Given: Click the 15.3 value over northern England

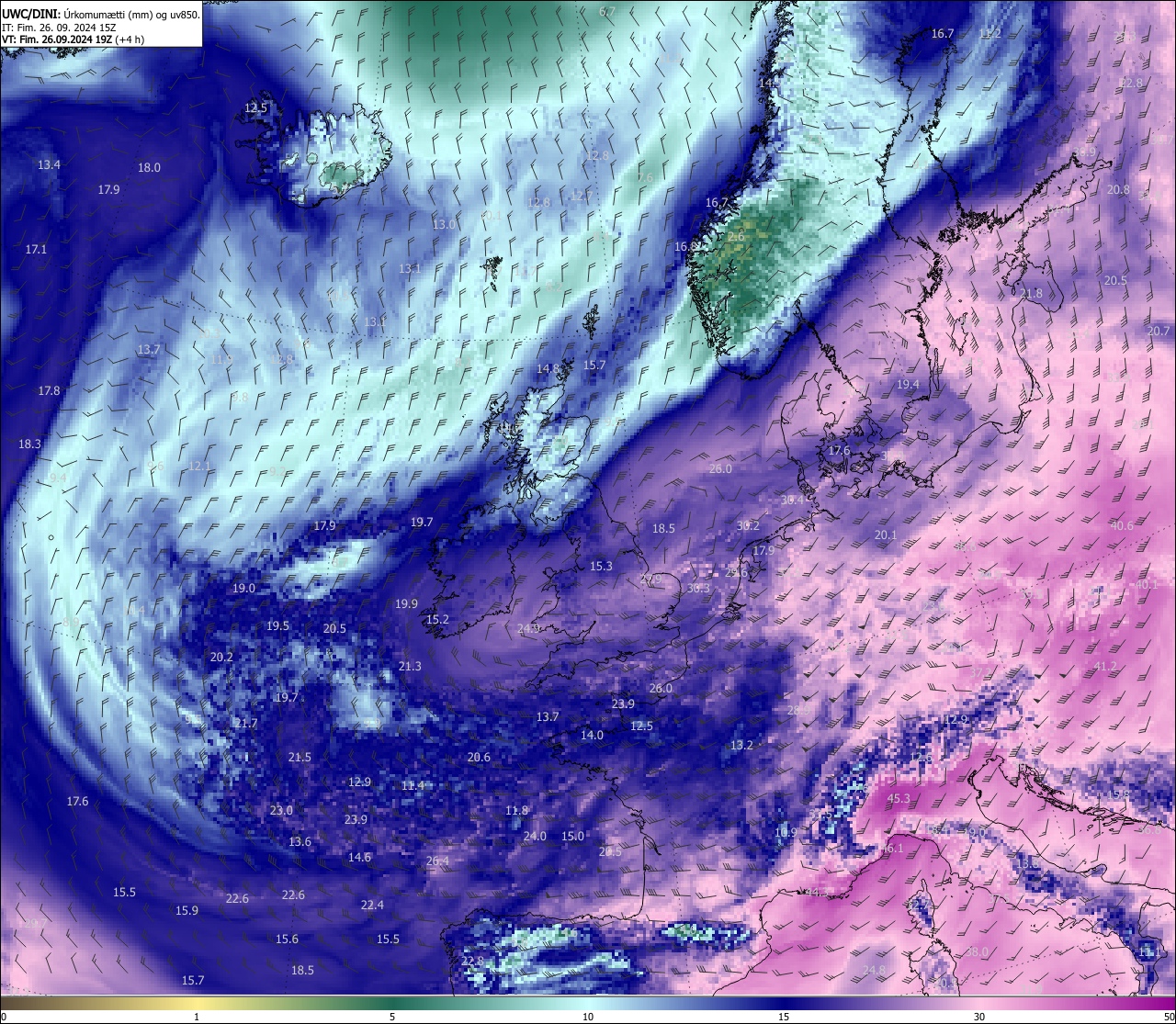Looking at the screenshot, I should pos(601,567).
